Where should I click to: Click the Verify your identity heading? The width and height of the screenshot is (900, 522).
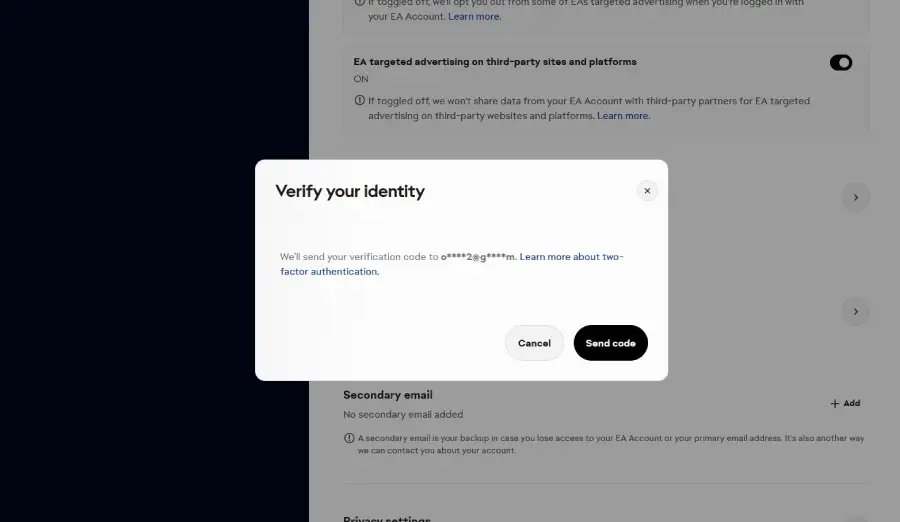(x=350, y=191)
